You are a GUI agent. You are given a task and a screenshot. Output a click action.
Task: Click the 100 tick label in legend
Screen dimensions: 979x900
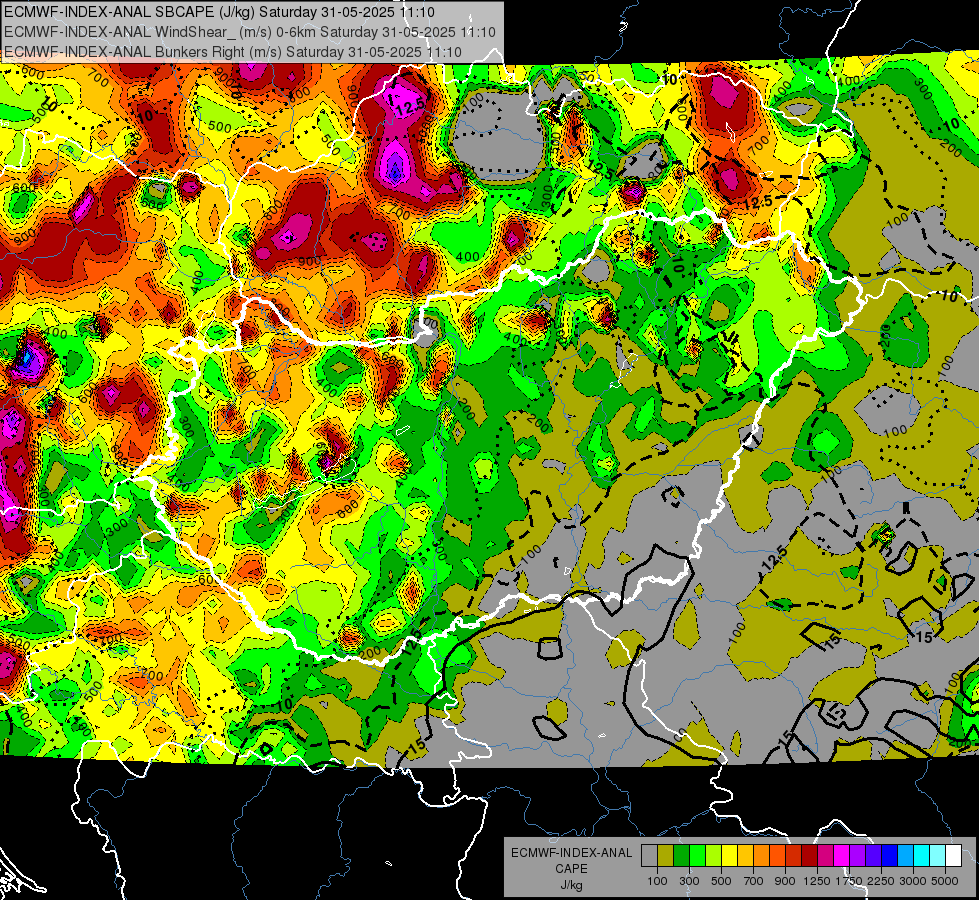(657, 881)
